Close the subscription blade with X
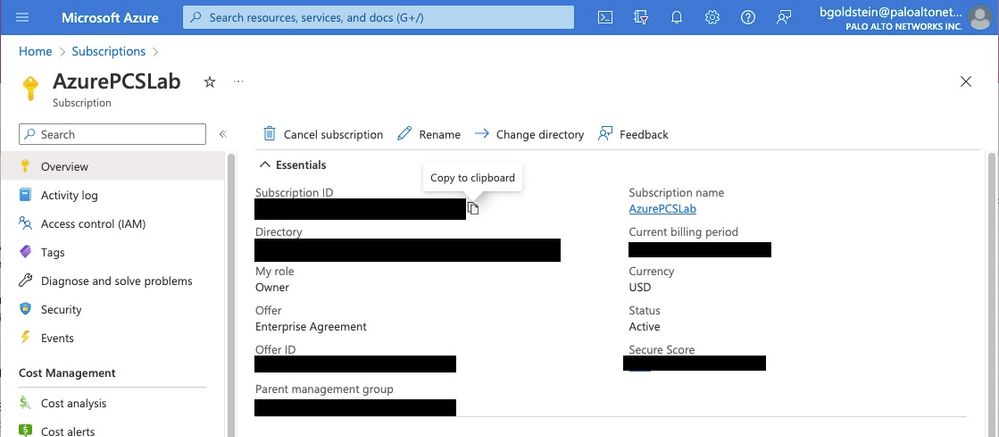Viewport: 999px width, 437px height. (x=966, y=82)
